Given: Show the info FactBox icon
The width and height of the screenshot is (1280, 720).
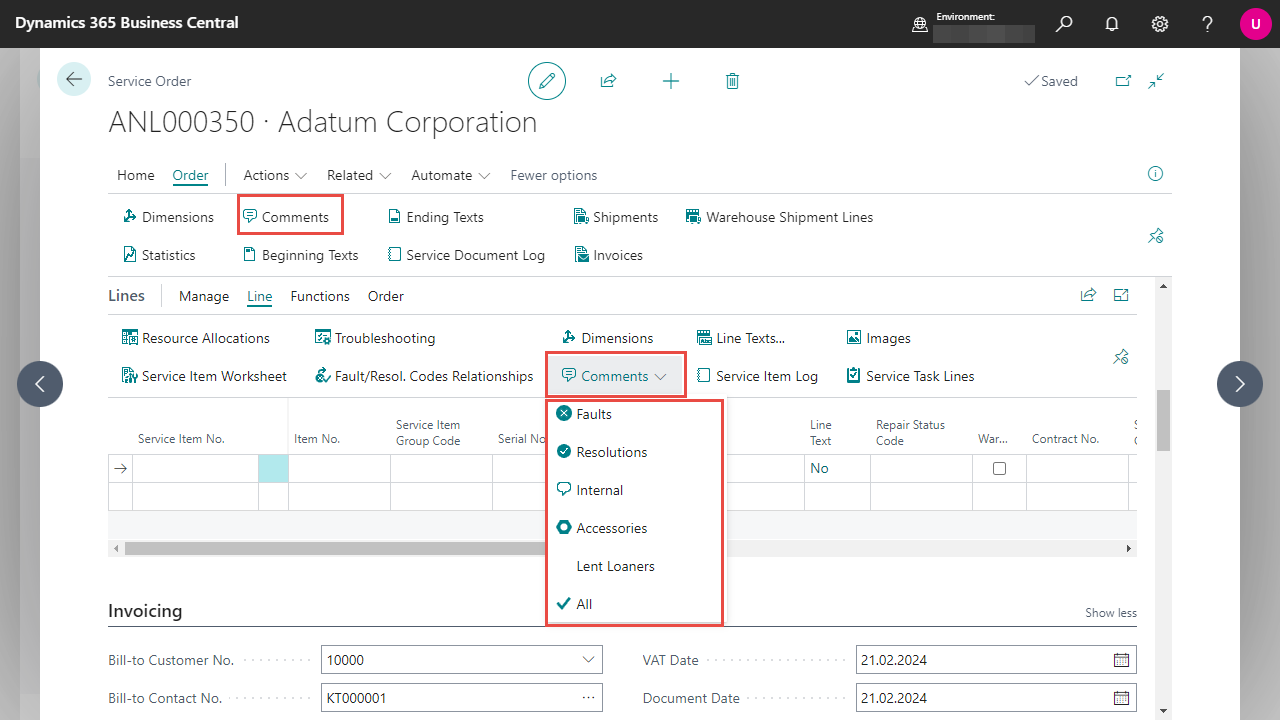Looking at the screenshot, I should point(1156,174).
